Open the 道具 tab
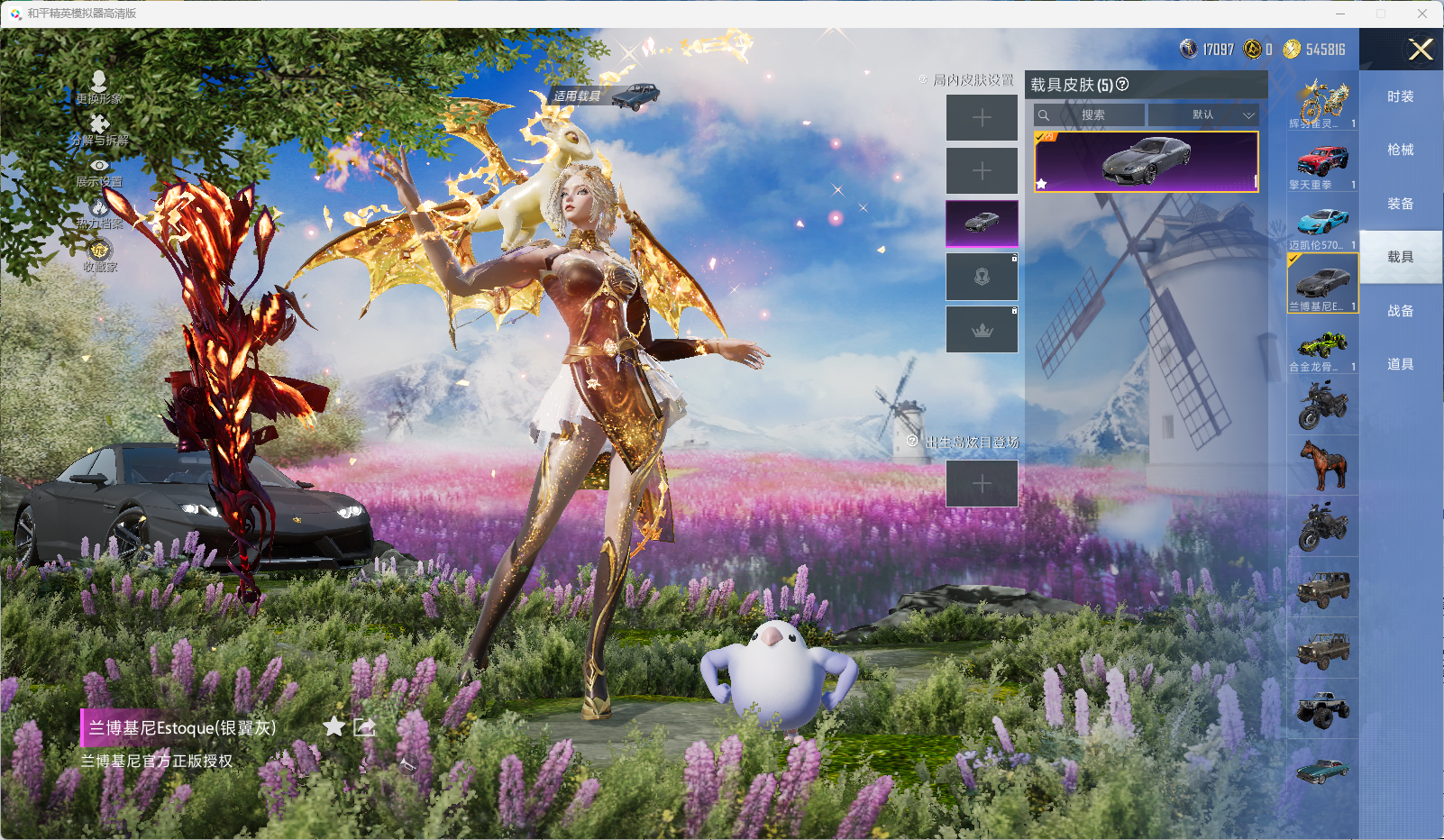 coord(1400,364)
